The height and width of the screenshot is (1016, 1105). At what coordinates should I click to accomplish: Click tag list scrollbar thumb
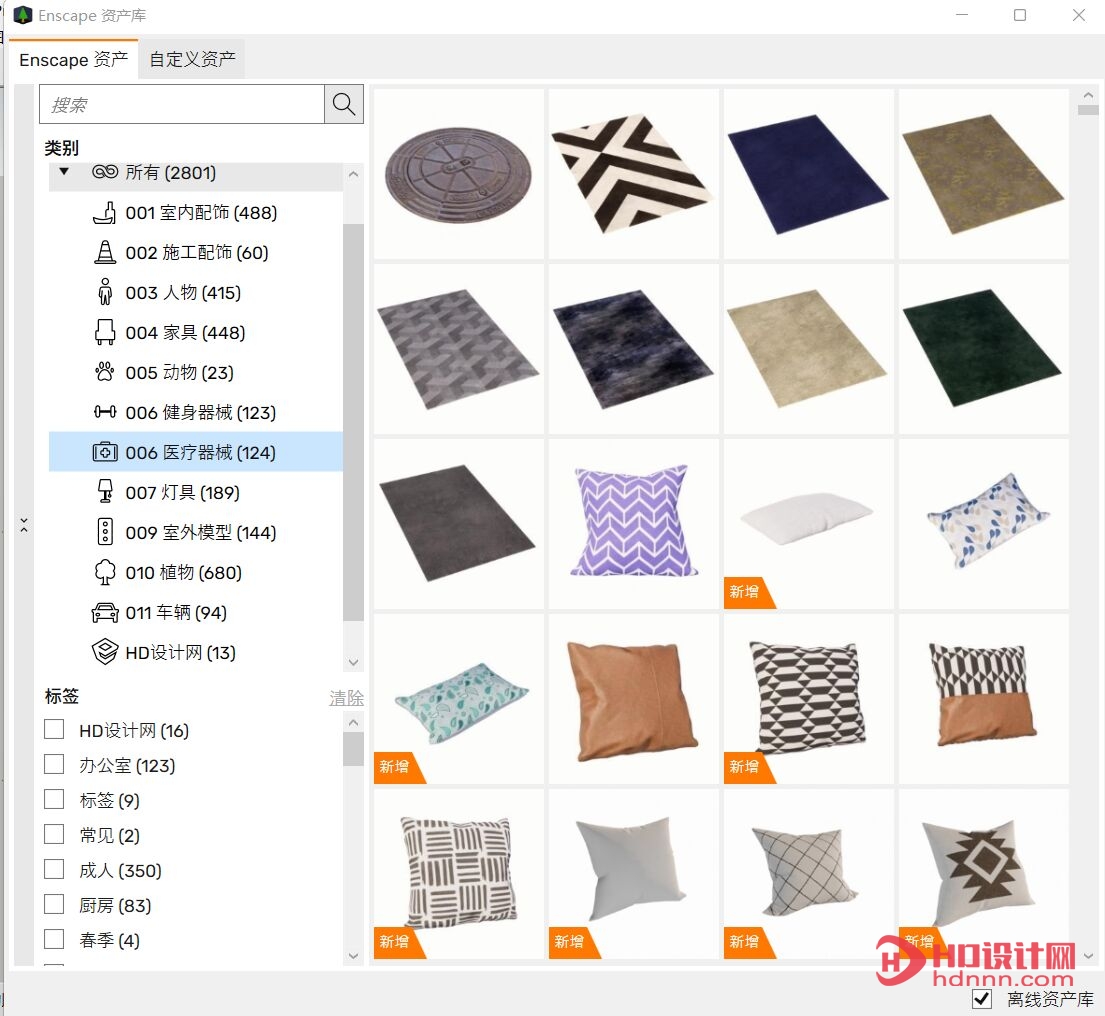tap(353, 749)
